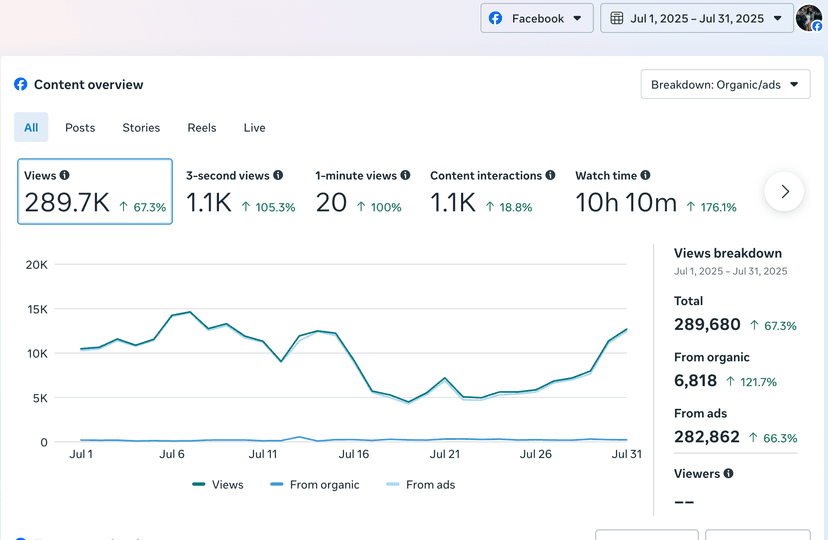Click the Facebook icon beside Content overview
The width and height of the screenshot is (828, 540).
click(21, 84)
